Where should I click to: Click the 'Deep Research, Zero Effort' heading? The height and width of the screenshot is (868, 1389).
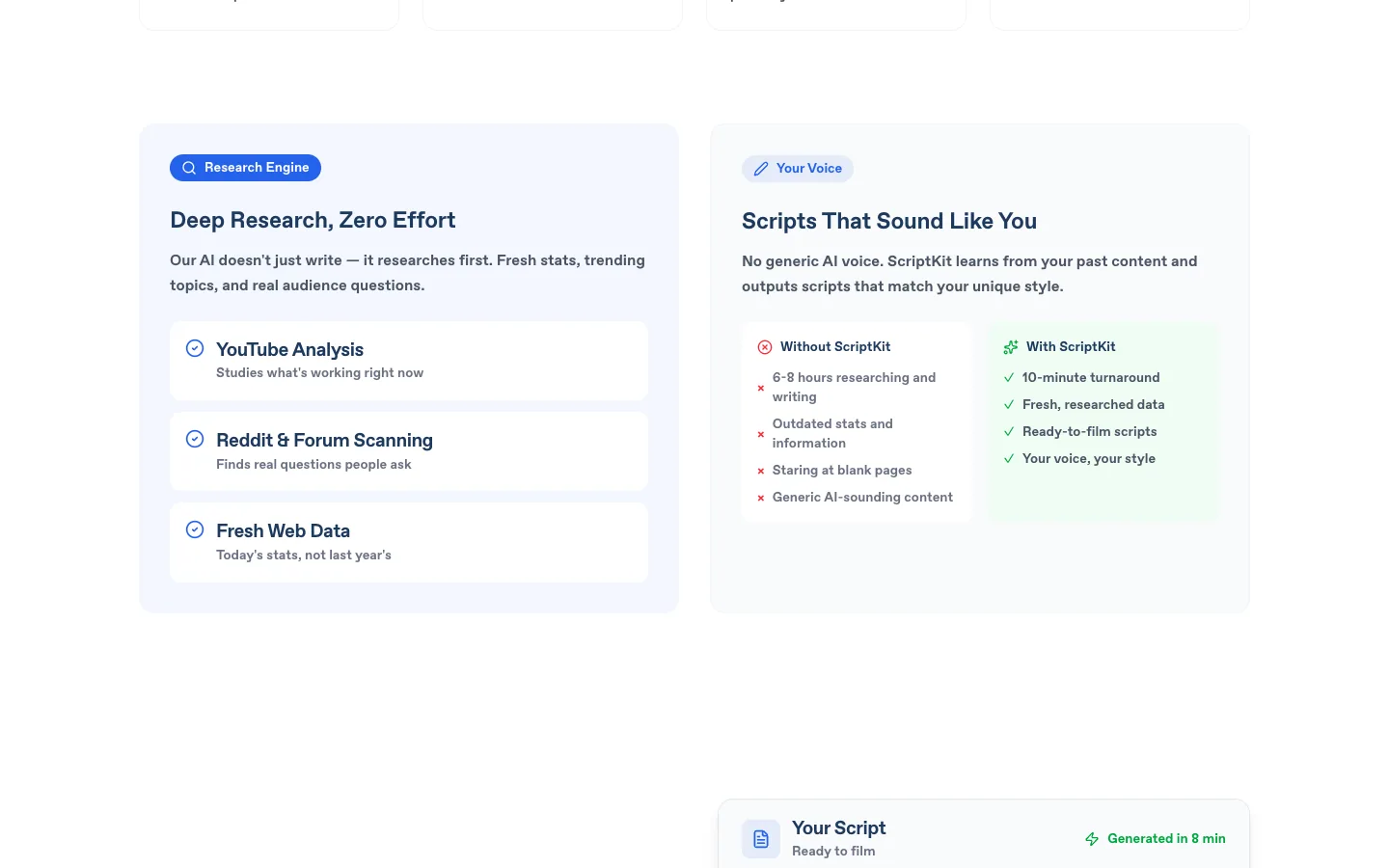click(x=313, y=220)
